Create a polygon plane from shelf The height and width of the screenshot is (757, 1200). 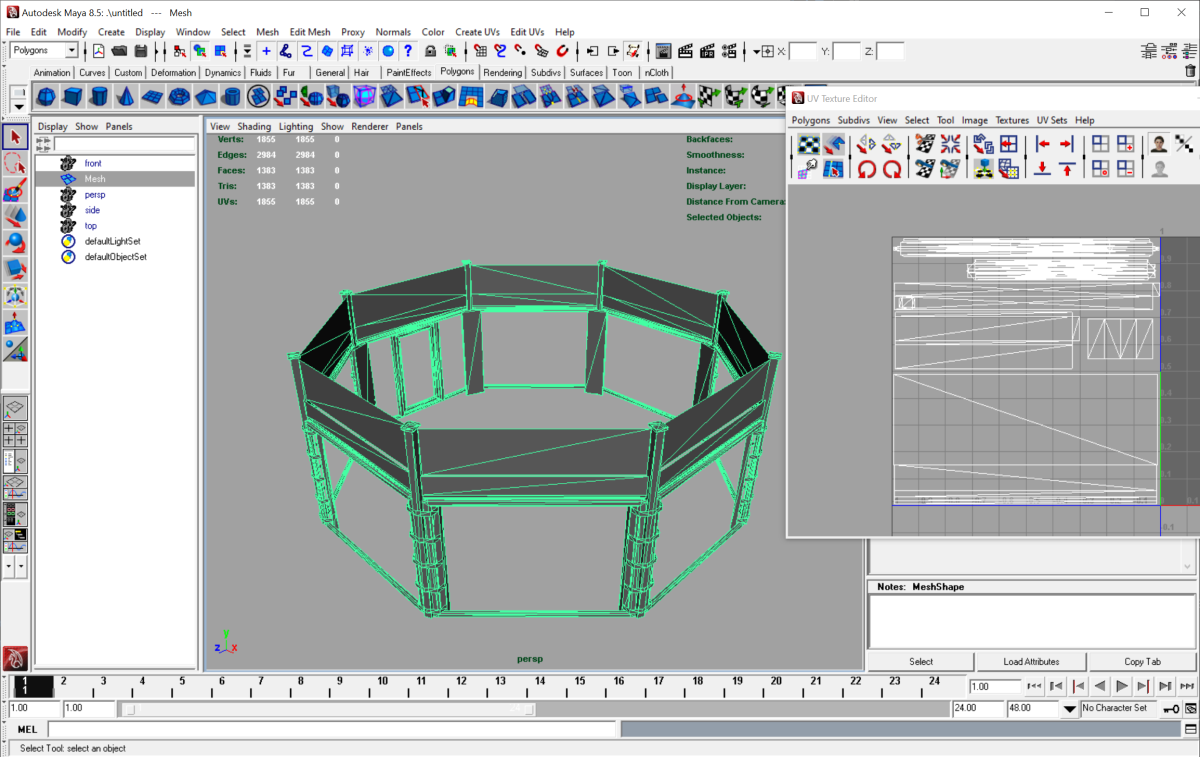pyautogui.click(x=152, y=96)
